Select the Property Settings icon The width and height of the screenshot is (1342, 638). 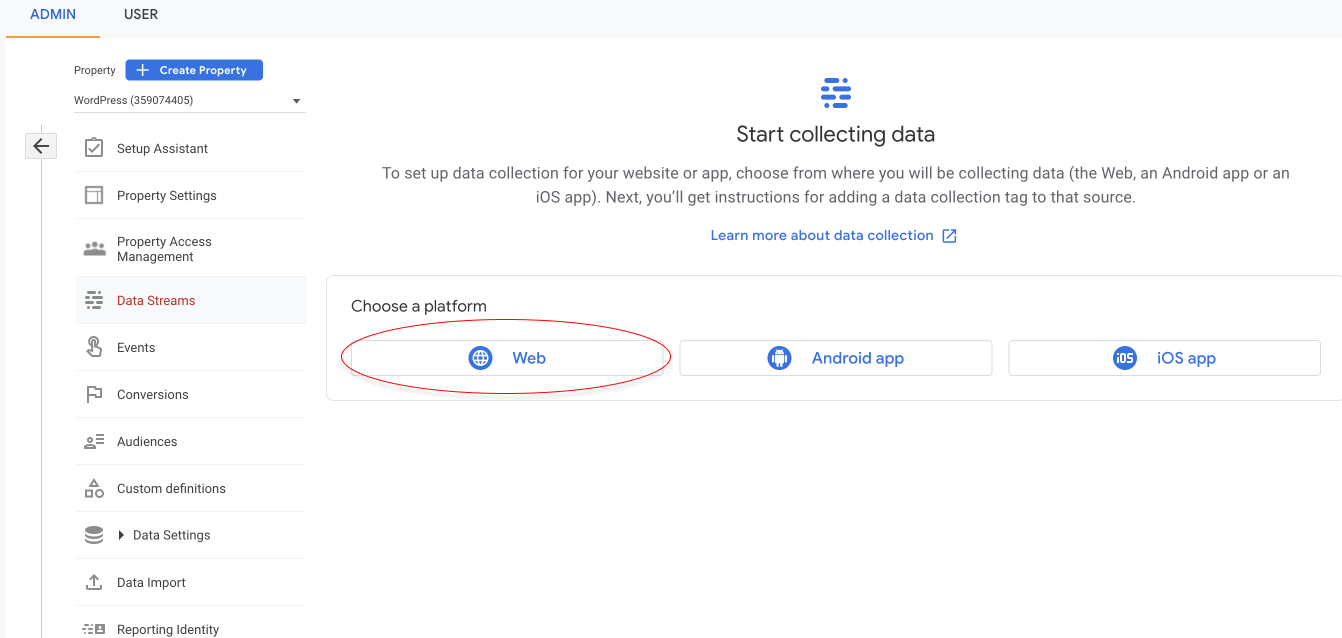94,194
